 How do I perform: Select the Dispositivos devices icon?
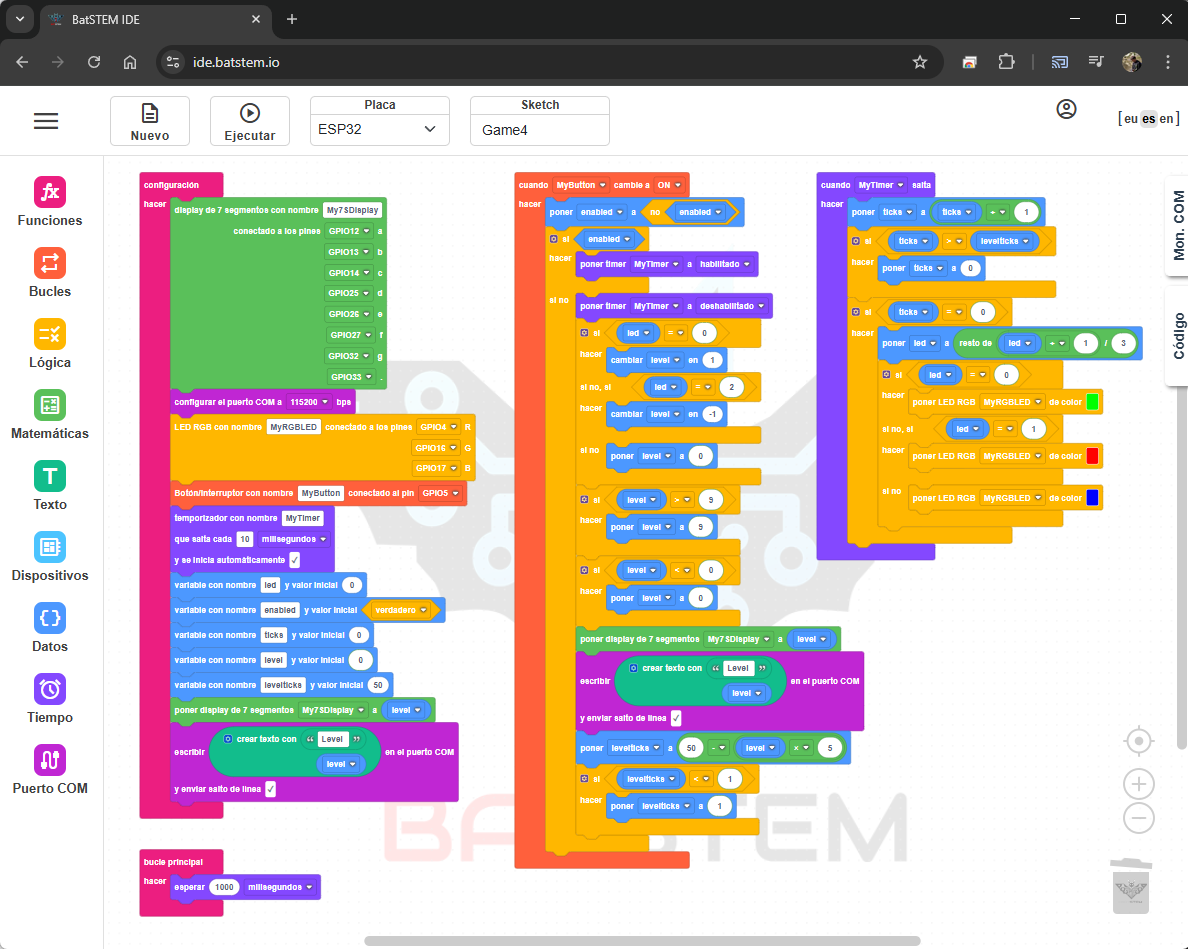[50, 547]
